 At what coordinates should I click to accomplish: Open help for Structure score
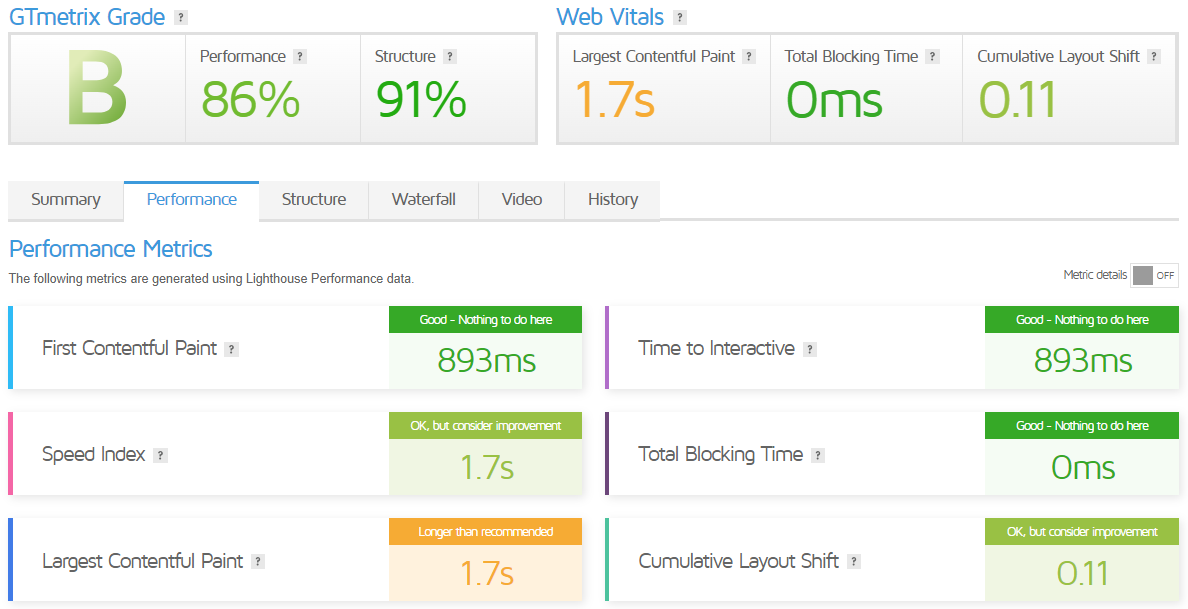coord(450,57)
